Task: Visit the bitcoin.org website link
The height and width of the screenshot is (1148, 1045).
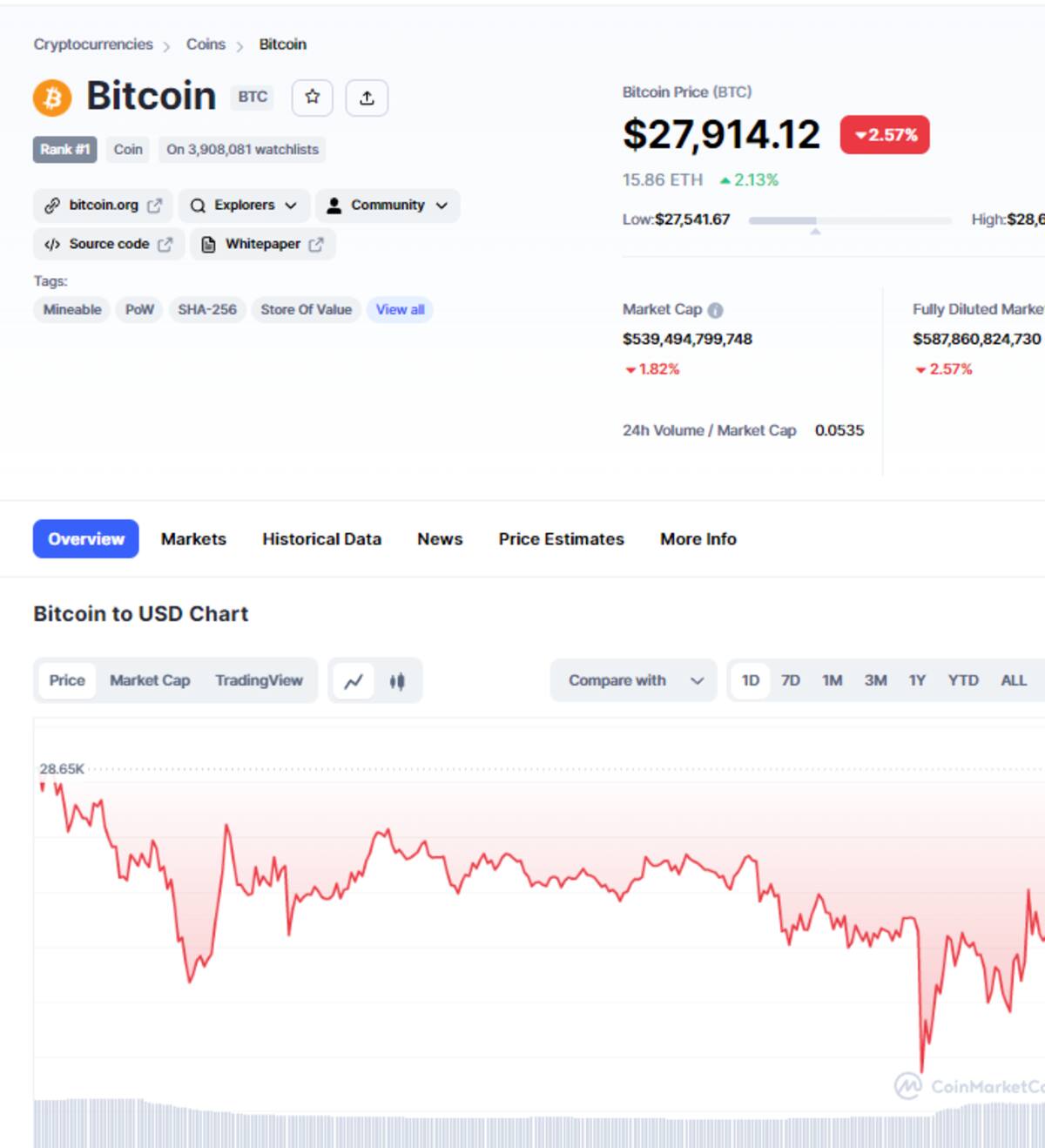Action: pos(104,206)
